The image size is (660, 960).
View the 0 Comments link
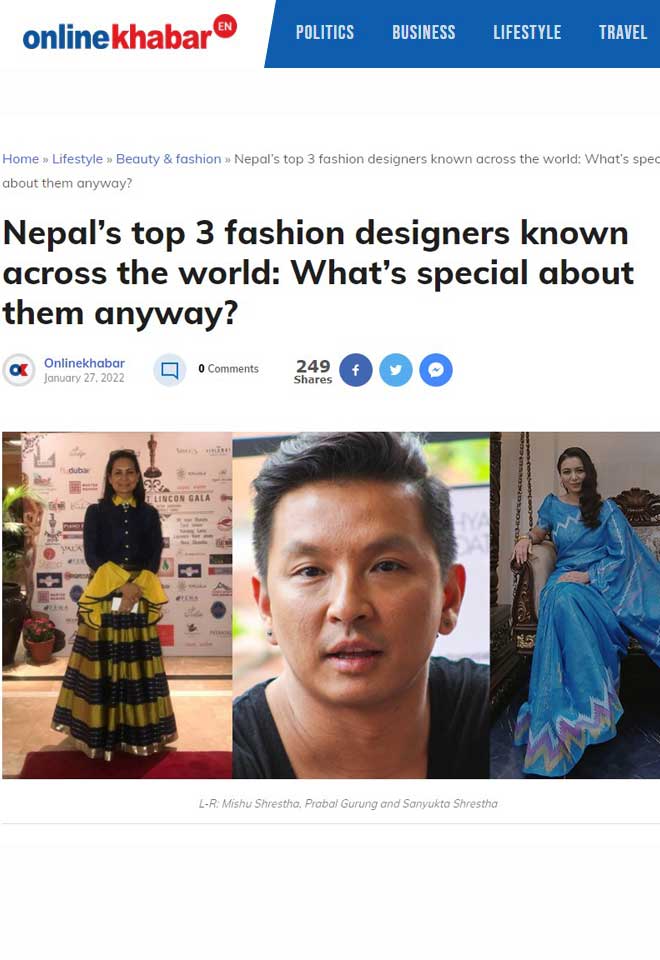[x=228, y=369]
